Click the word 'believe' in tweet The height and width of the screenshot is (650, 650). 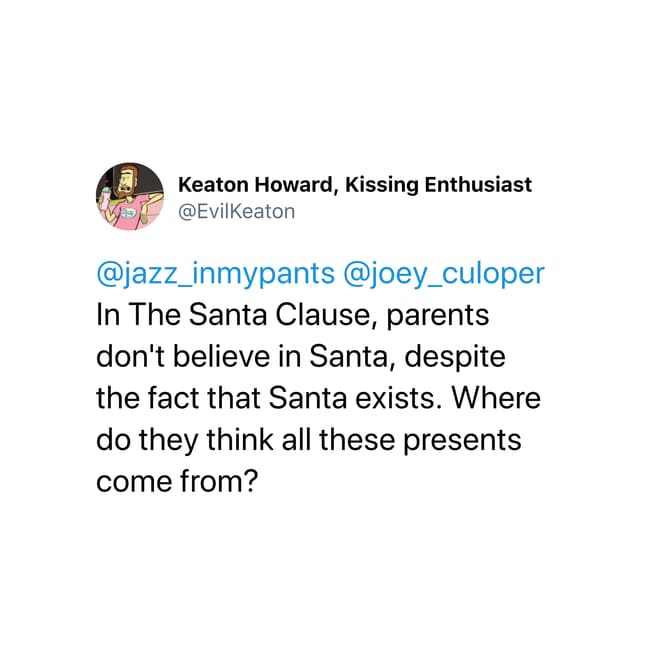[221, 357]
